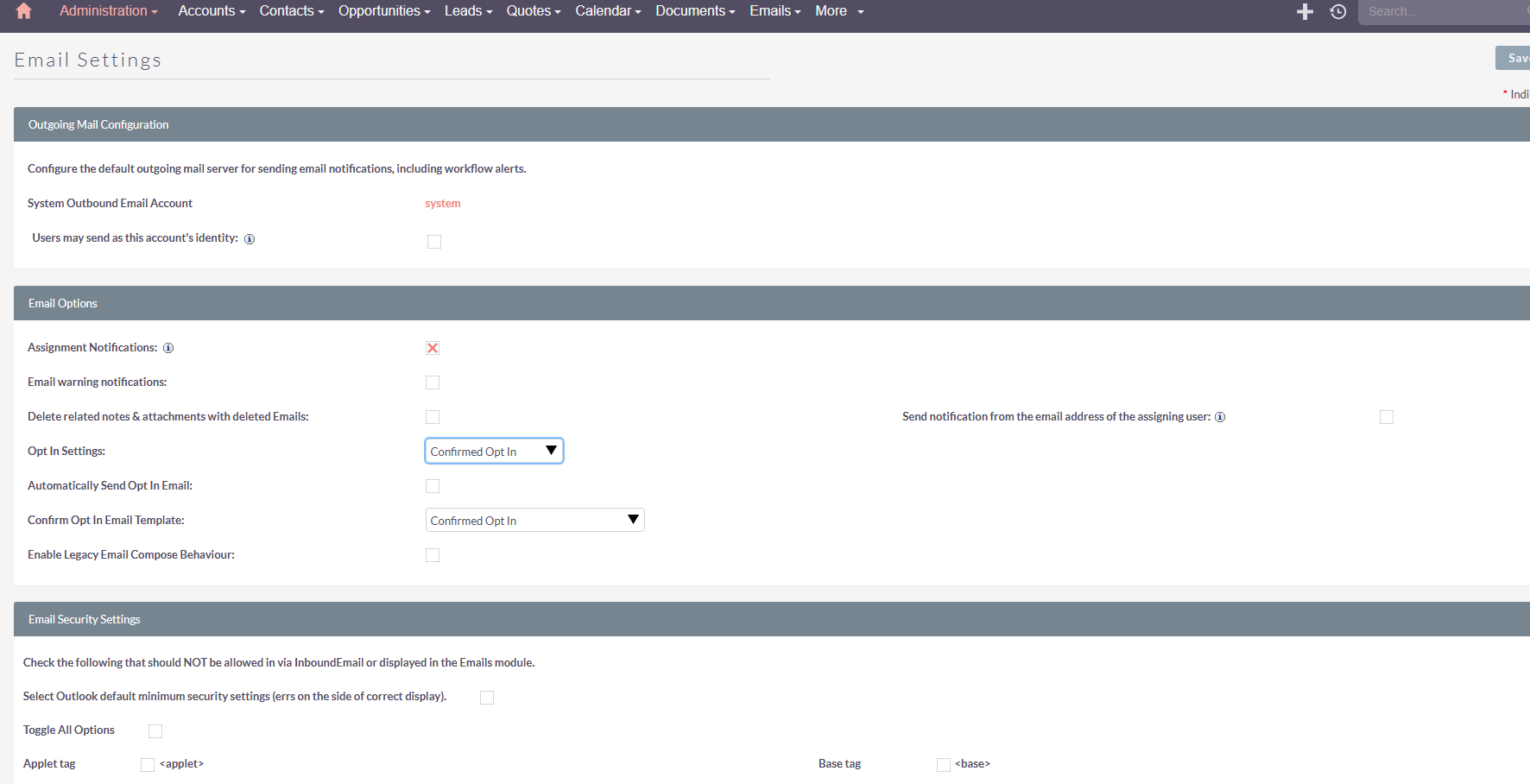The width and height of the screenshot is (1530, 784).
Task: Tick the Toggle All Options checkbox
Action: (155, 731)
